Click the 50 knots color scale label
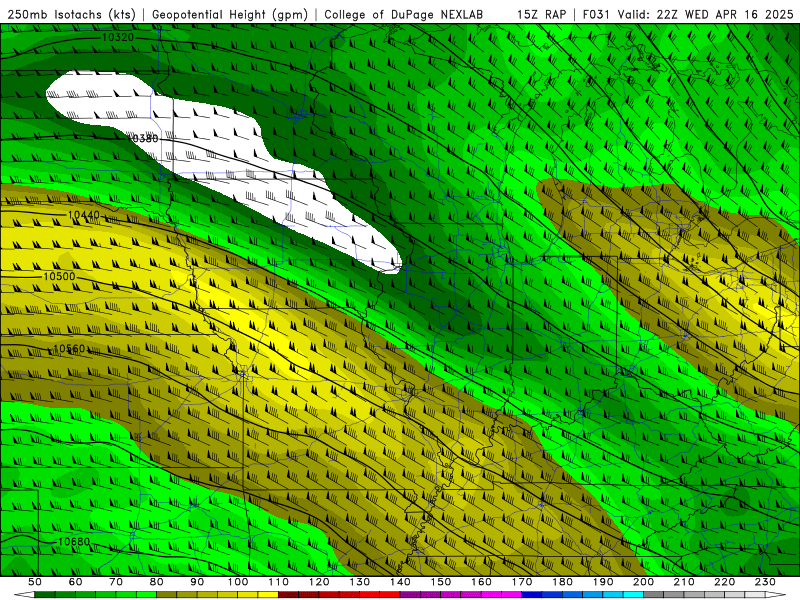Viewport: 800px width, 600px height. point(35,582)
